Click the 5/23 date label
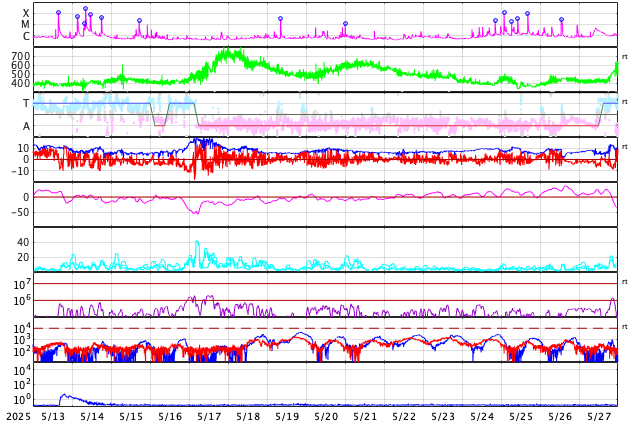The width and height of the screenshot is (634, 424). [443, 416]
